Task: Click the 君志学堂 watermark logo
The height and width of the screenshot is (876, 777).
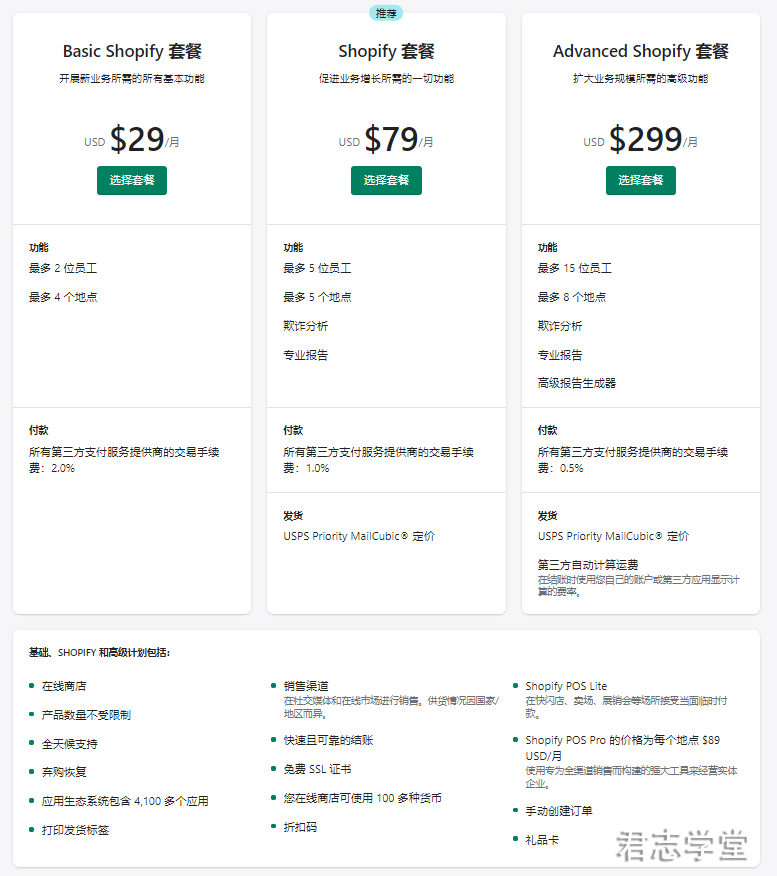Action: pyautogui.click(x=681, y=846)
